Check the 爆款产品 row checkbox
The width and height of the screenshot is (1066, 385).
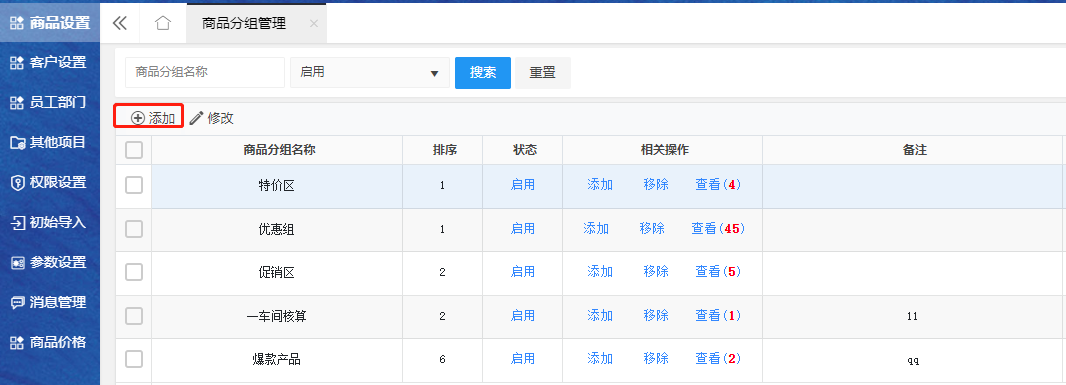(x=134, y=359)
